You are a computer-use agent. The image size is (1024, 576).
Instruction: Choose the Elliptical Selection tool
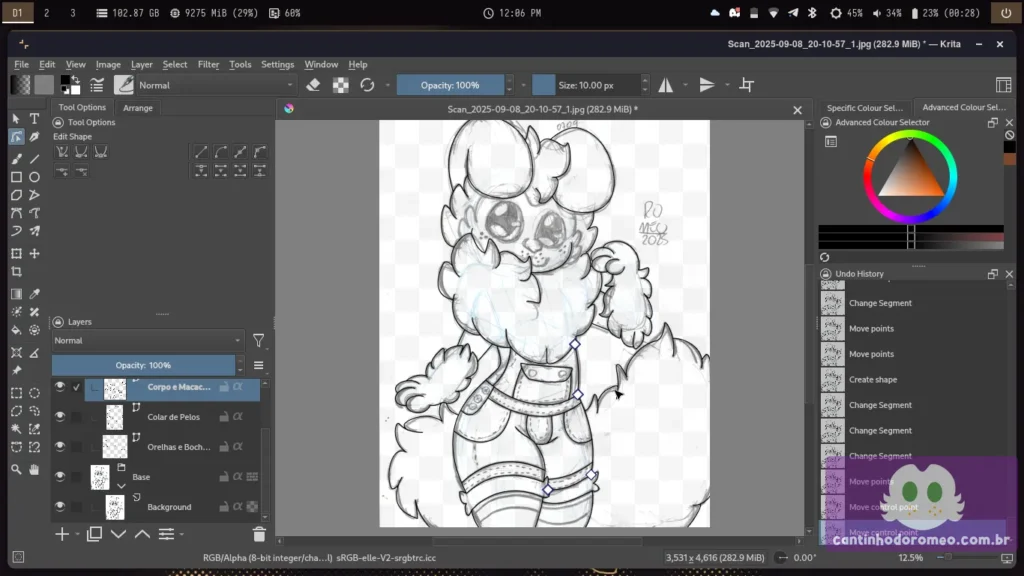35,393
